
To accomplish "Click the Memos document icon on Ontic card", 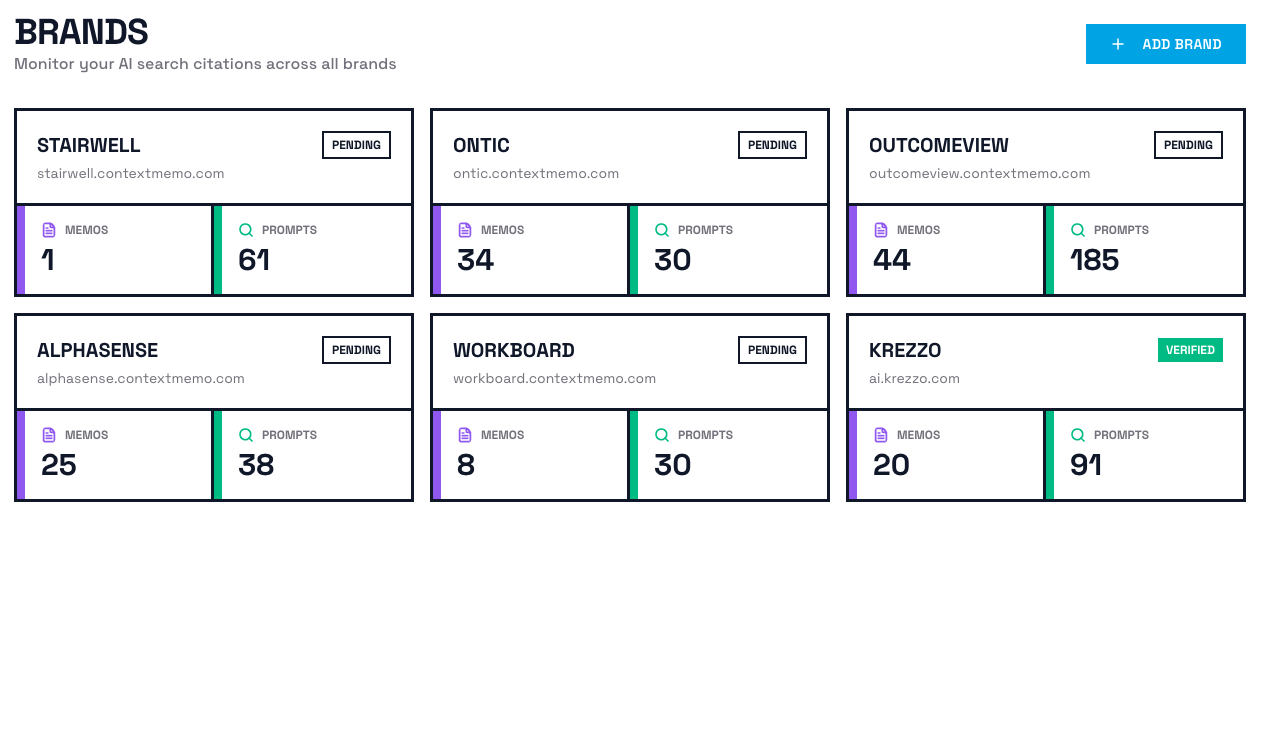I will point(464,230).
